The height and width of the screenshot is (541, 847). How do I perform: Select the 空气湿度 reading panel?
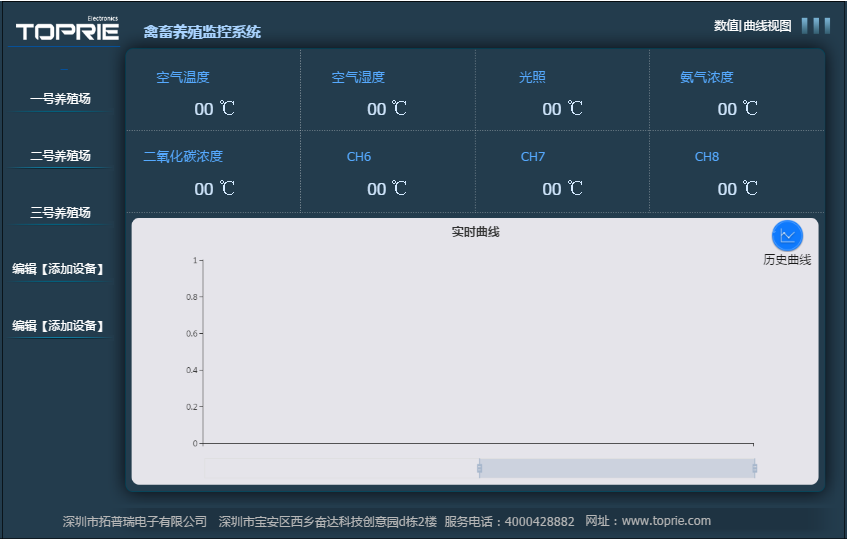click(387, 92)
